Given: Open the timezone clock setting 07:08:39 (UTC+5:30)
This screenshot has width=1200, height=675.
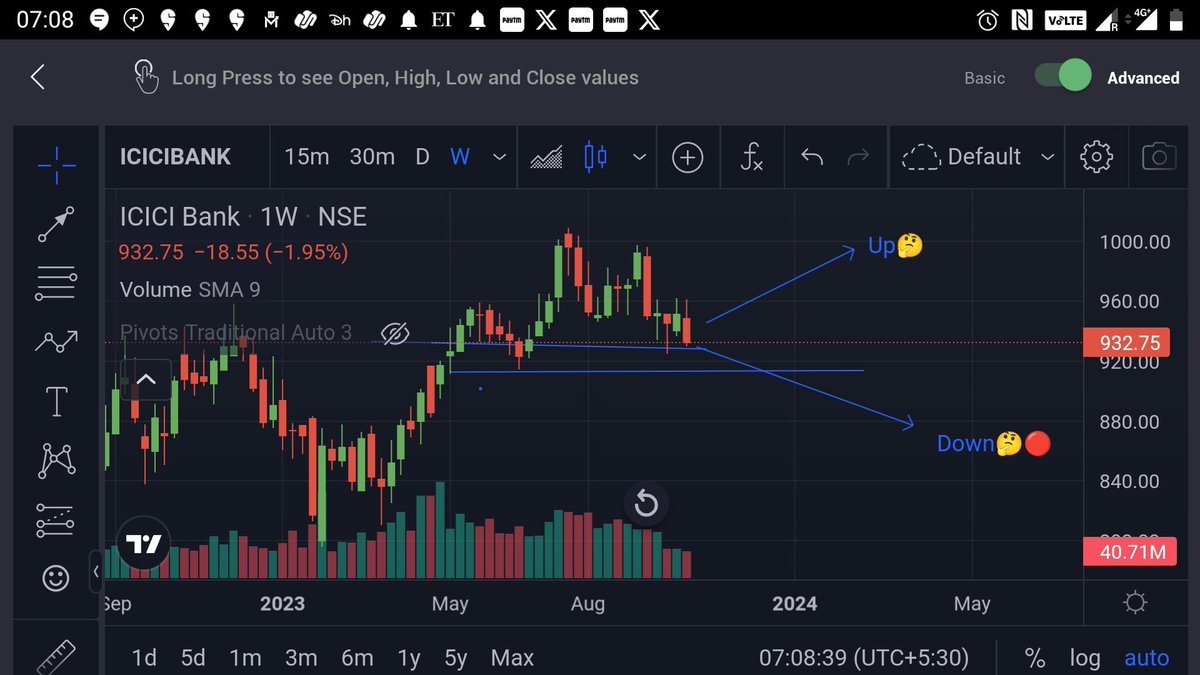Looking at the screenshot, I should (x=864, y=658).
